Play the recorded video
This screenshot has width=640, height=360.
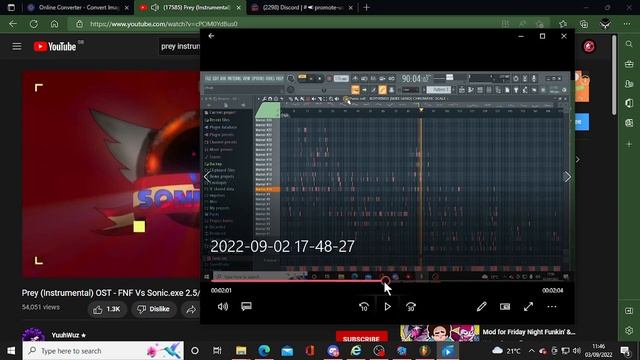pos(387,307)
